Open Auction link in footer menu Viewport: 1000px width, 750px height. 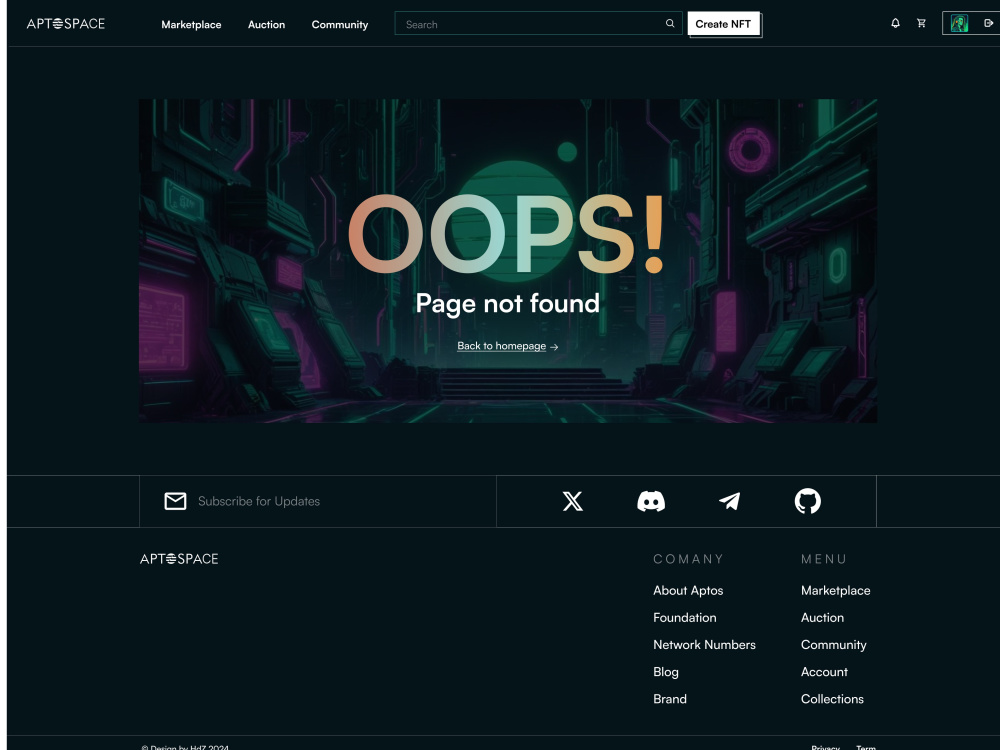[x=823, y=617]
